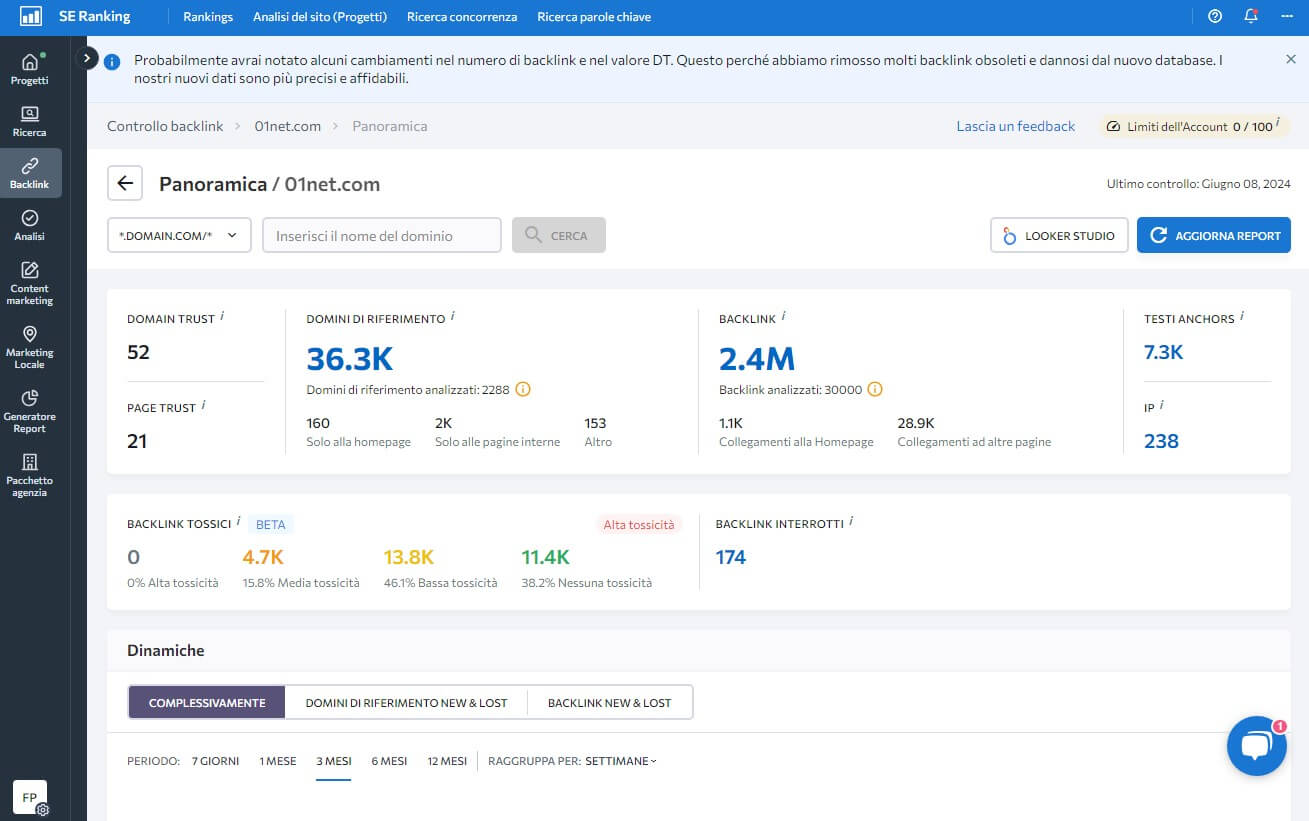Click Page Trust info icon

point(203,405)
